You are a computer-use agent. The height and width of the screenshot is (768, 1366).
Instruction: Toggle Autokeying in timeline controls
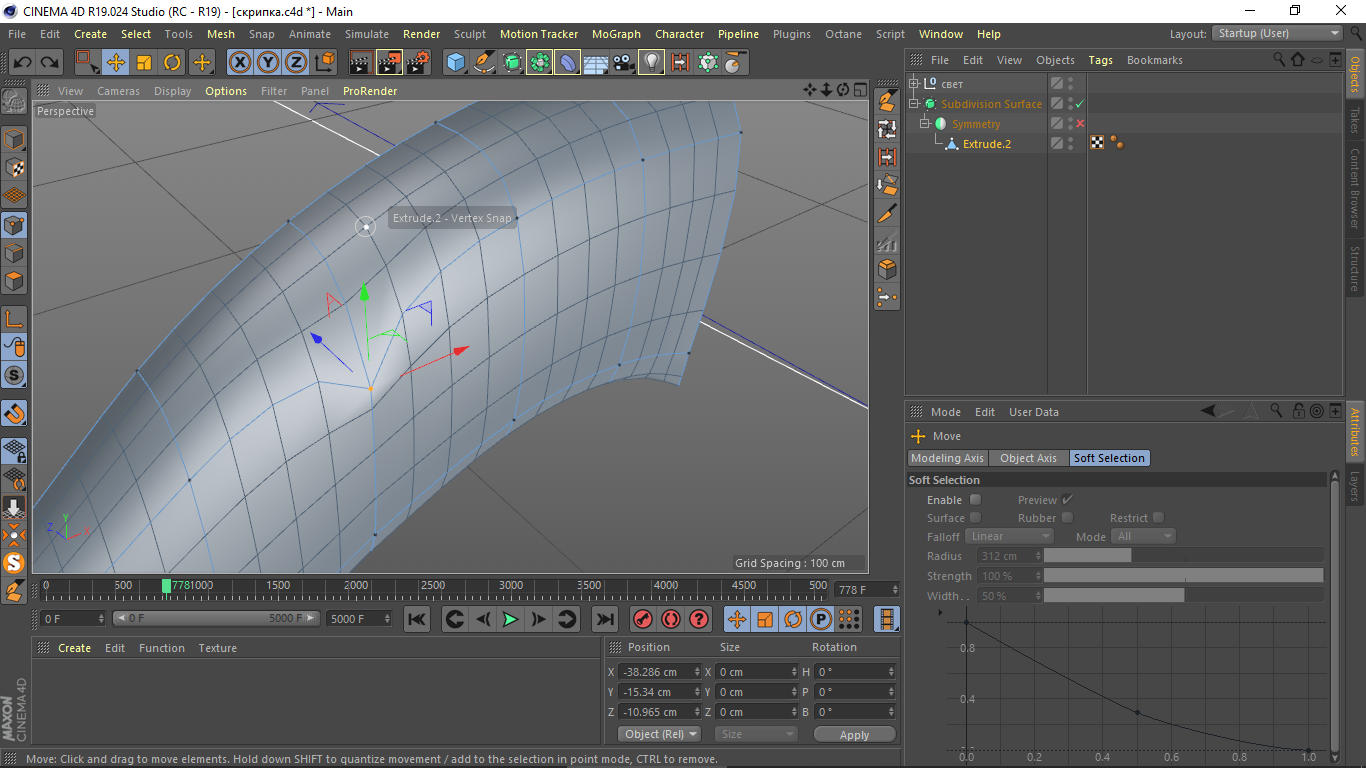coord(671,619)
